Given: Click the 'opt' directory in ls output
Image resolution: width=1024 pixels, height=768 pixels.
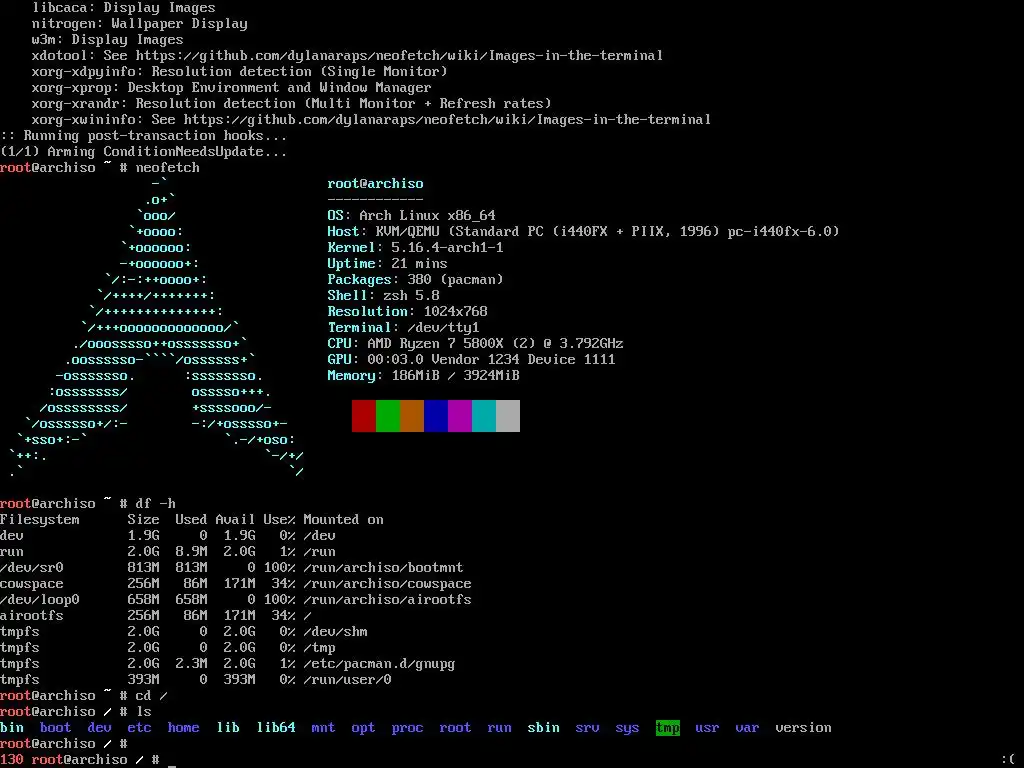Looking at the screenshot, I should (x=363, y=728).
